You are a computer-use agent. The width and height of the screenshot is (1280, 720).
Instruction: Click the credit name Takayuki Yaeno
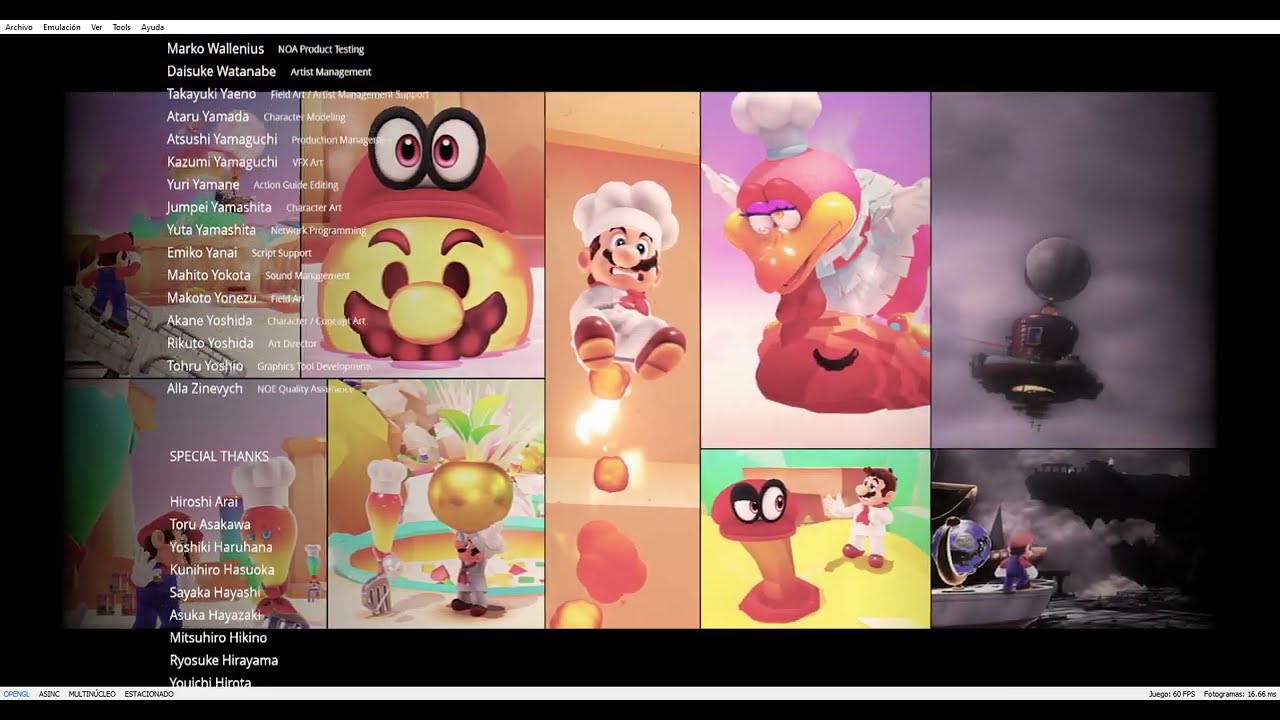click(x=211, y=94)
